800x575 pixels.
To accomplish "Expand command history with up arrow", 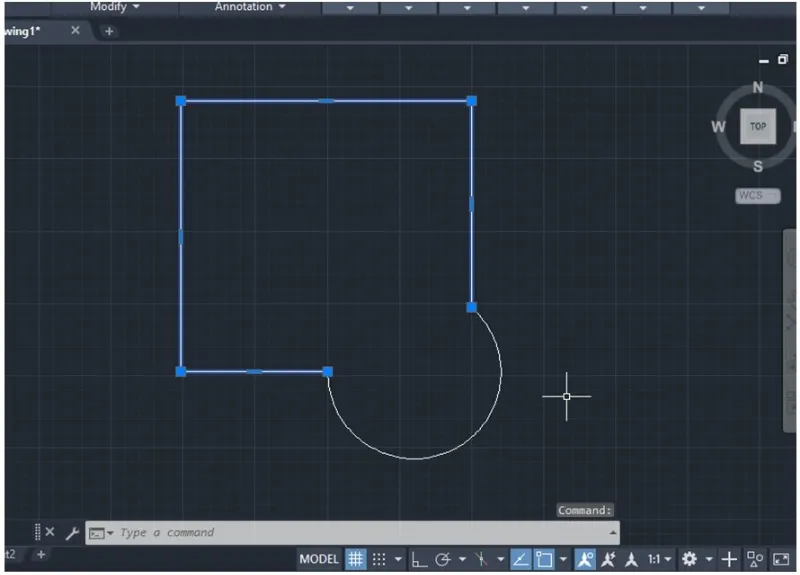I will click(x=612, y=533).
